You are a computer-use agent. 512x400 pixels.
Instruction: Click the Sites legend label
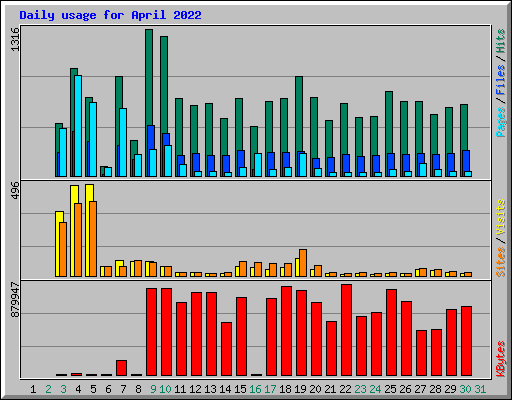501,262
